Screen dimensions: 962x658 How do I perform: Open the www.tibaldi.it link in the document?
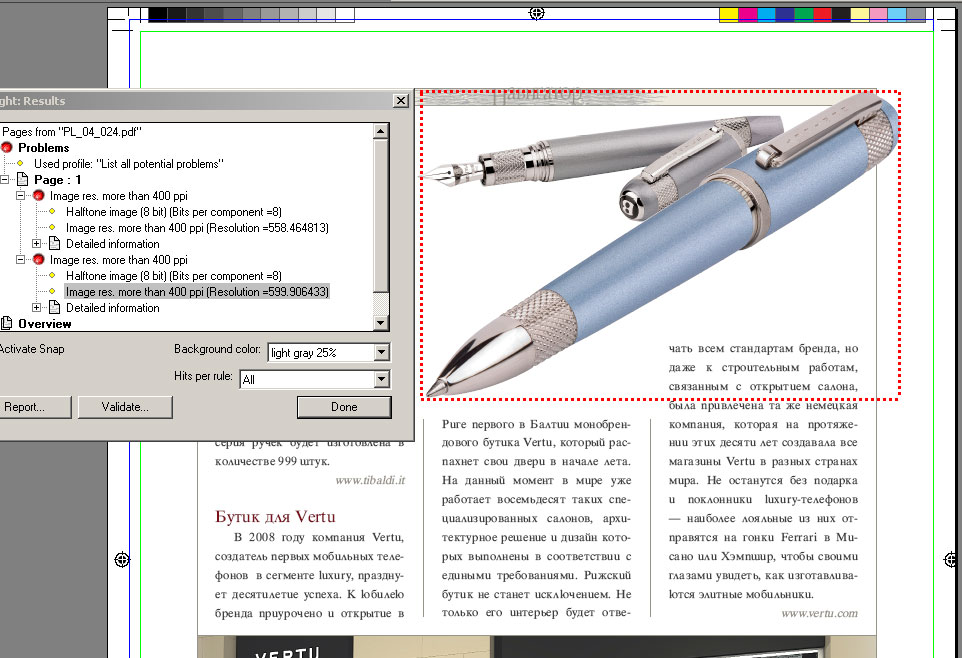370,480
